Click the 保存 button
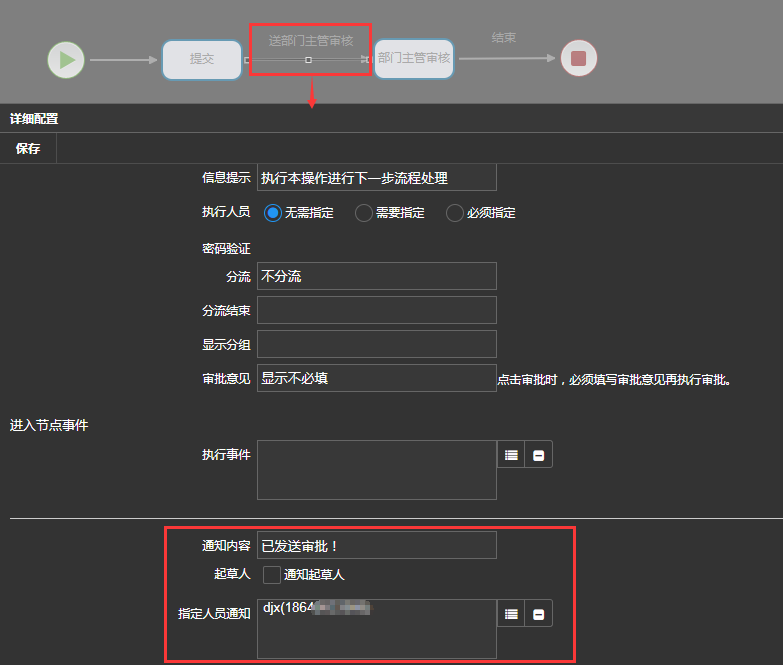The image size is (783, 665). tap(28, 149)
